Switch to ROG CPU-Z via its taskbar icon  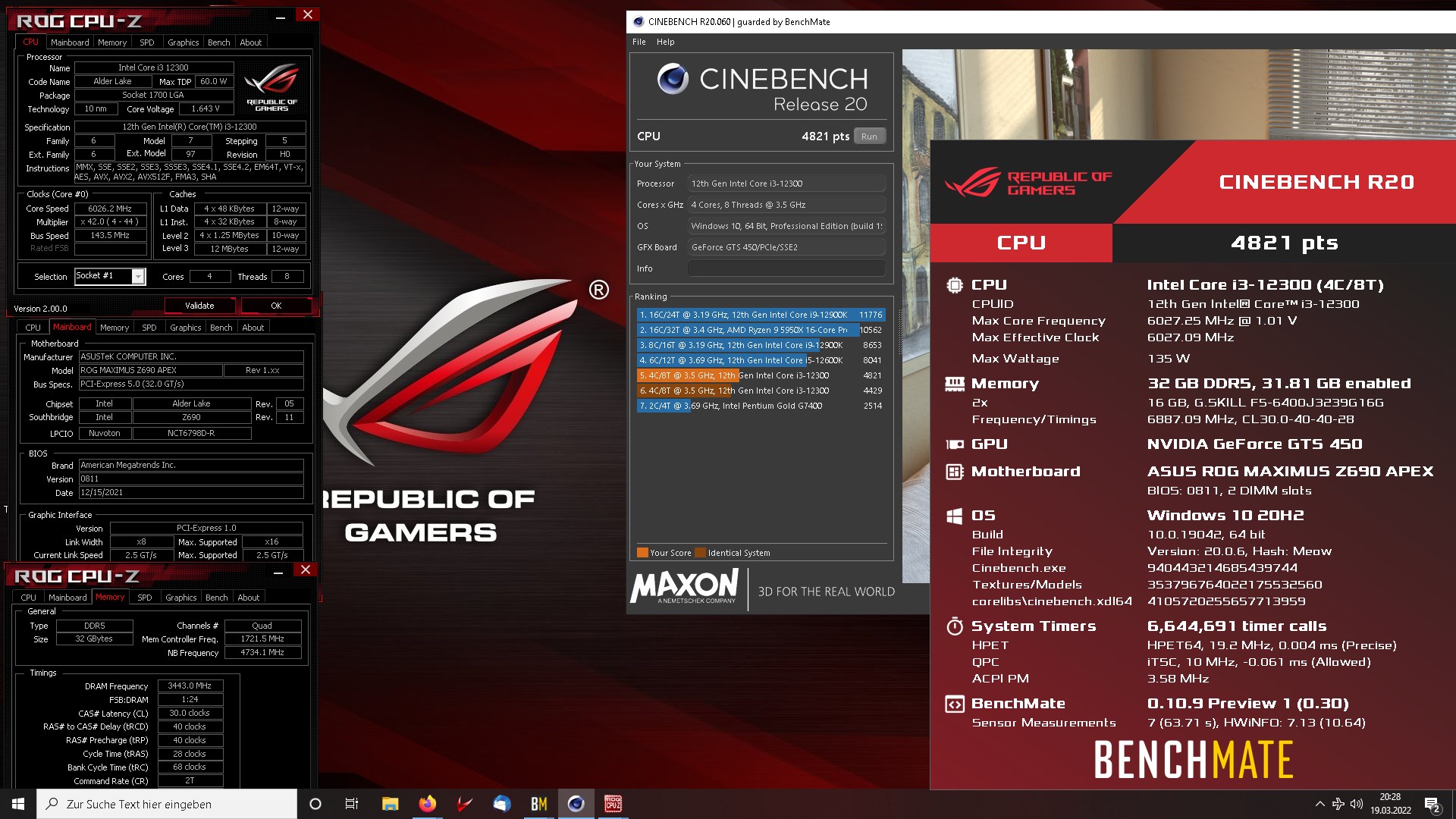tap(613, 804)
